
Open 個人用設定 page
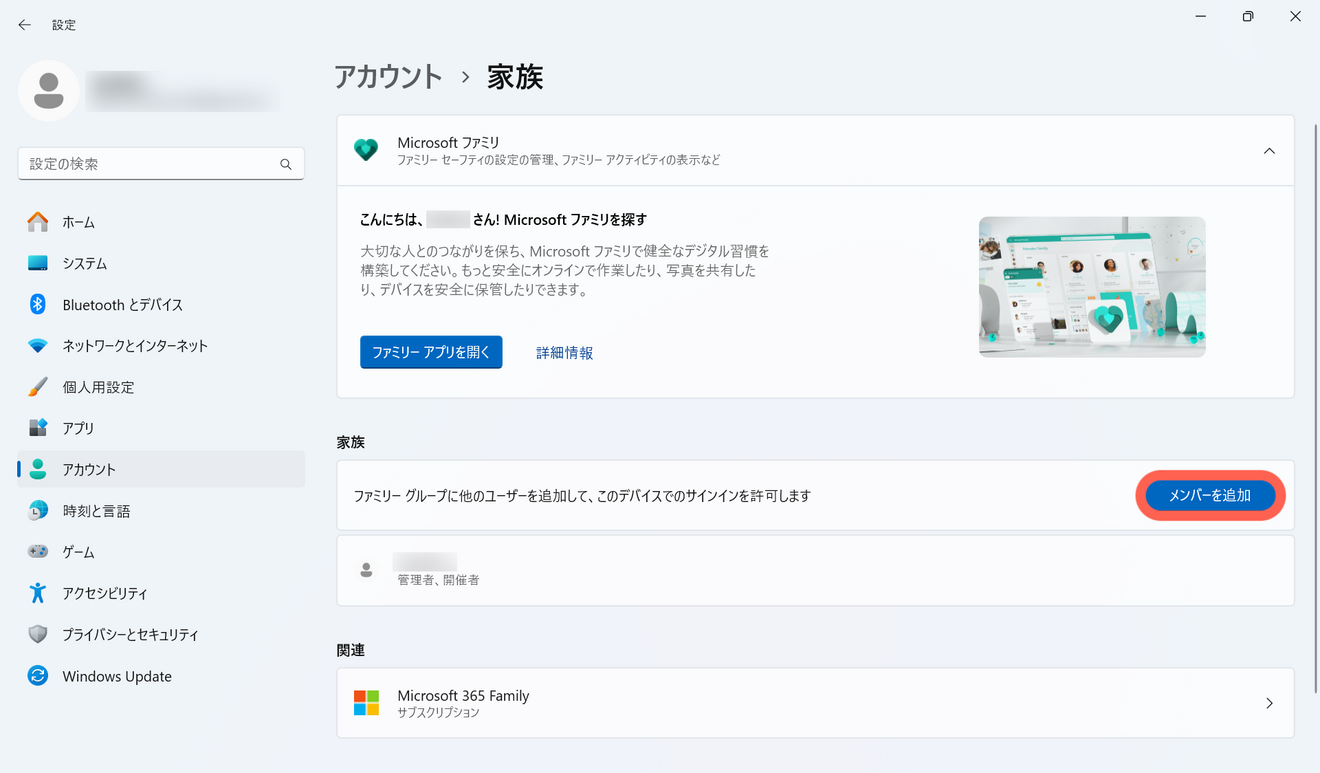[161, 387]
